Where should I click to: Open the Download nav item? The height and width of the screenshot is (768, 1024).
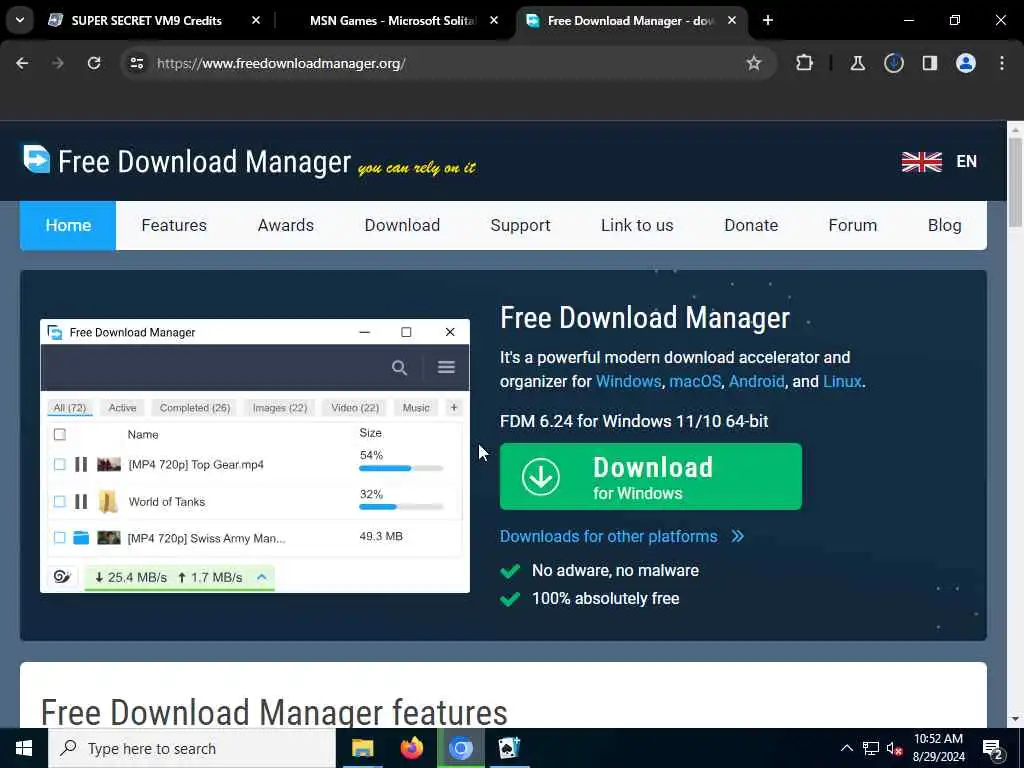402,225
